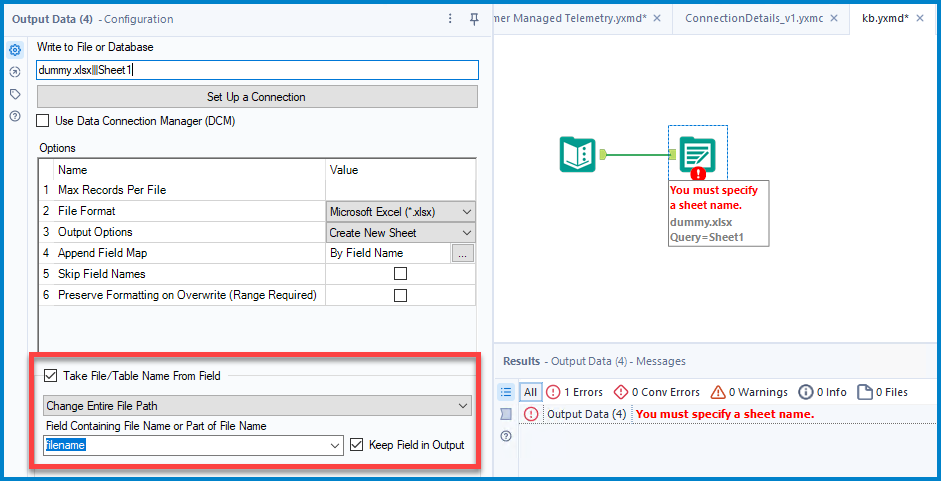Expand the Output Options dropdown

click(401, 232)
